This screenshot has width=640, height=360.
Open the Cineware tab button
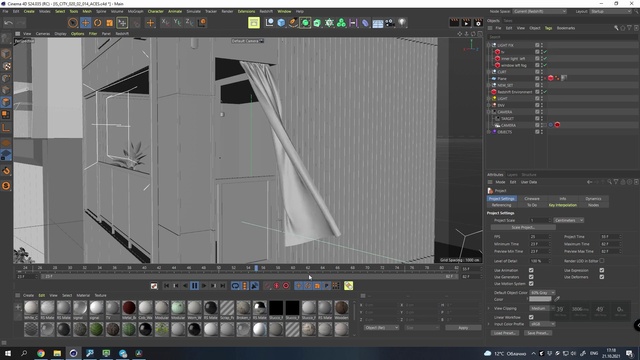[532, 198]
